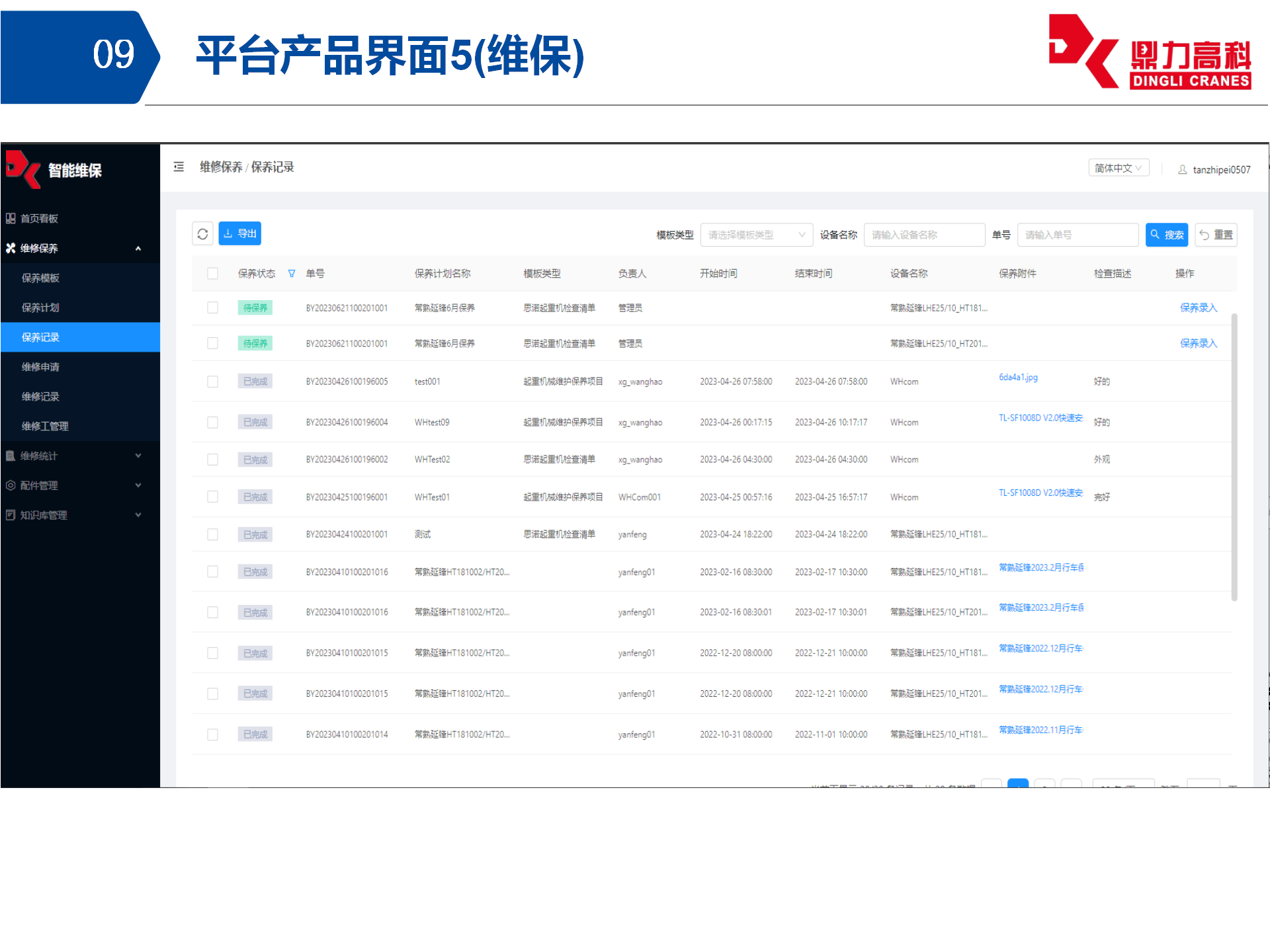Open the 简体中文 language dropdown
The height and width of the screenshot is (952, 1270).
pyautogui.click(x=1118, y=169)
